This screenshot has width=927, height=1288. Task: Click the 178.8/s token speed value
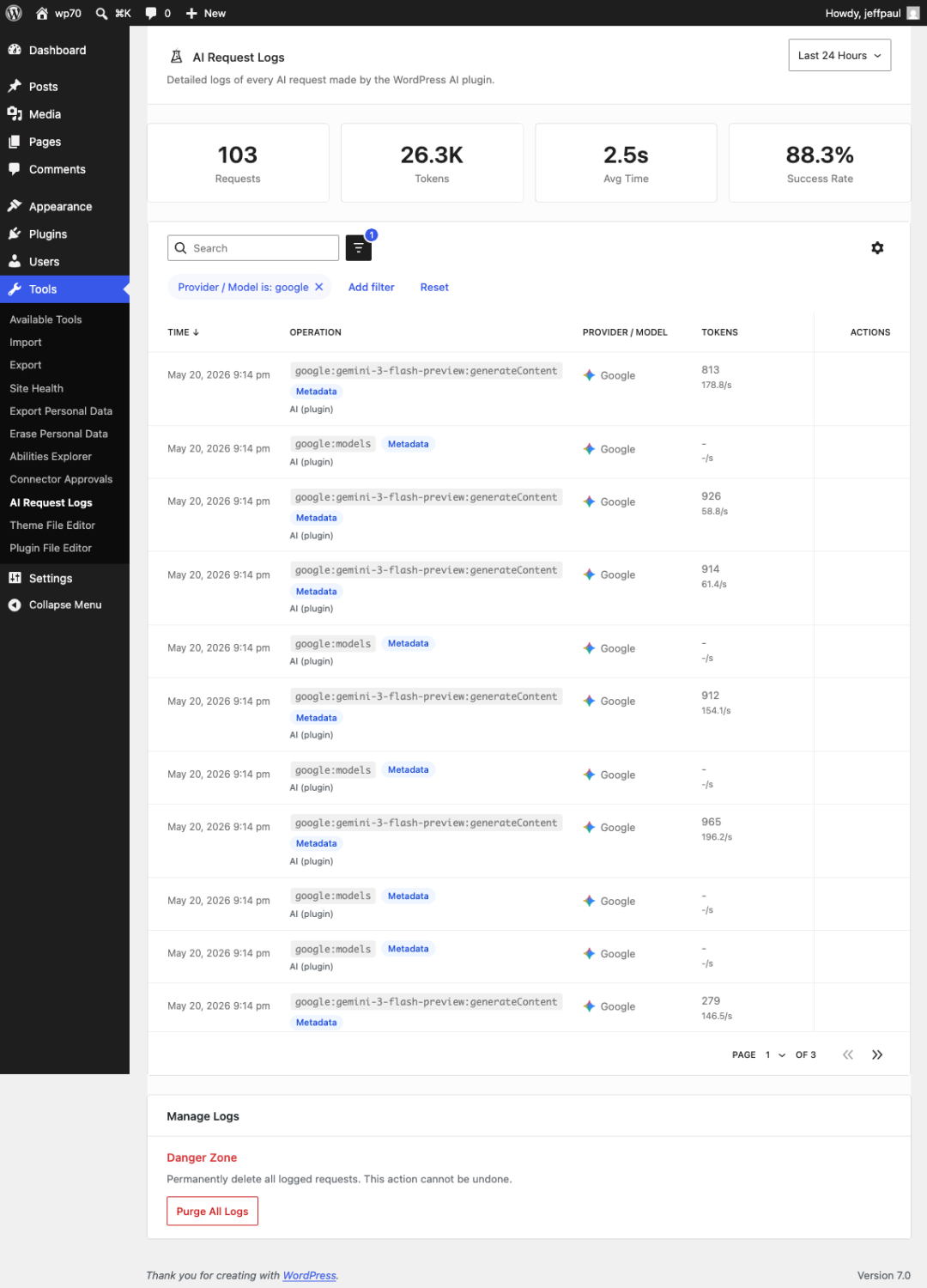pos(717,386)
